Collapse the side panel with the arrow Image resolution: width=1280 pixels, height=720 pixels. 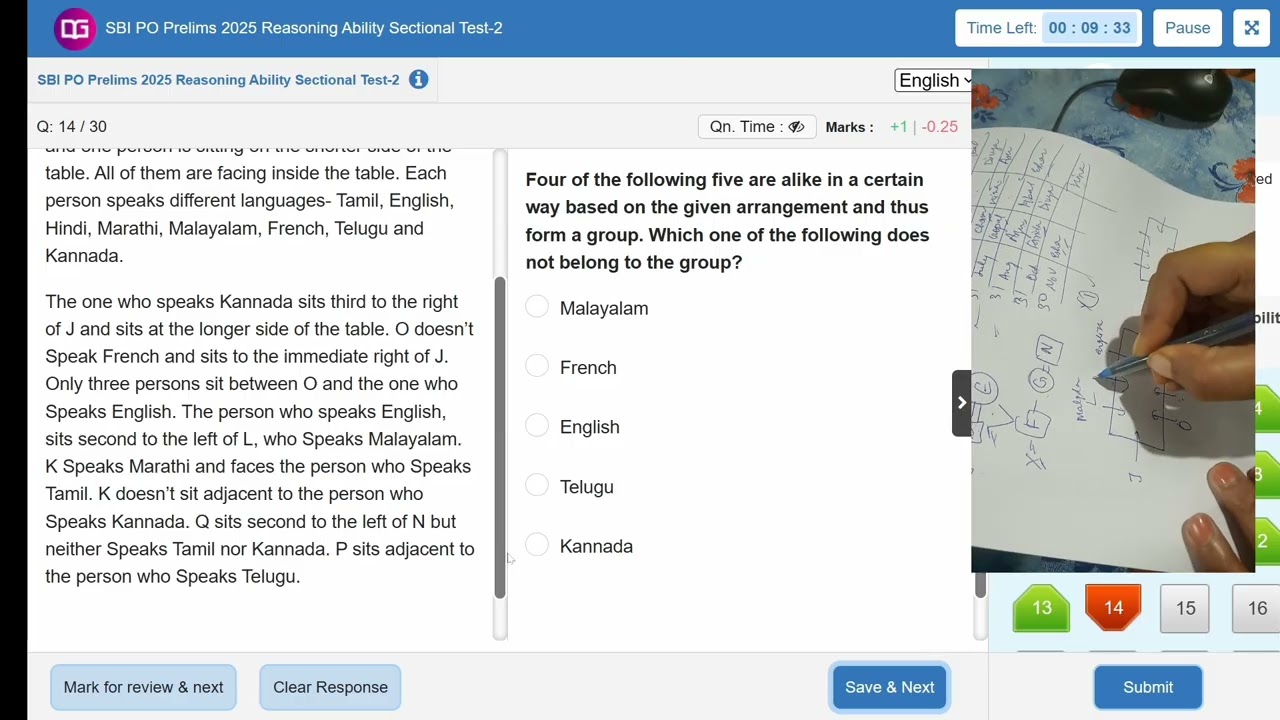pos(962,403)
